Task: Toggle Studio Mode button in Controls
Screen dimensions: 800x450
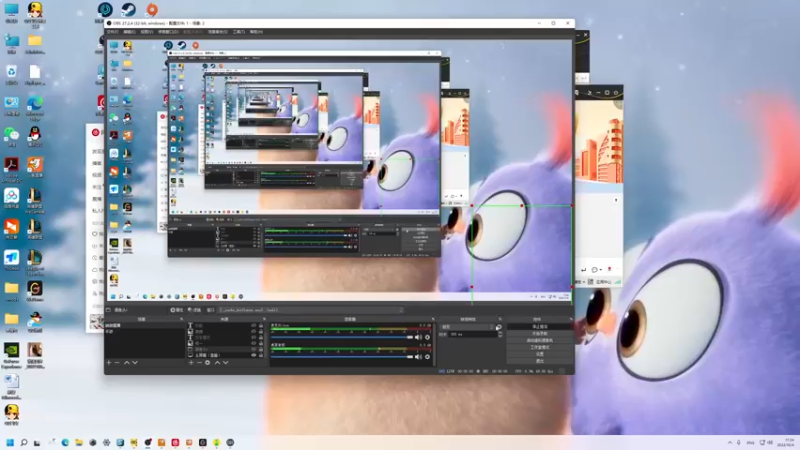Action: 539,347
